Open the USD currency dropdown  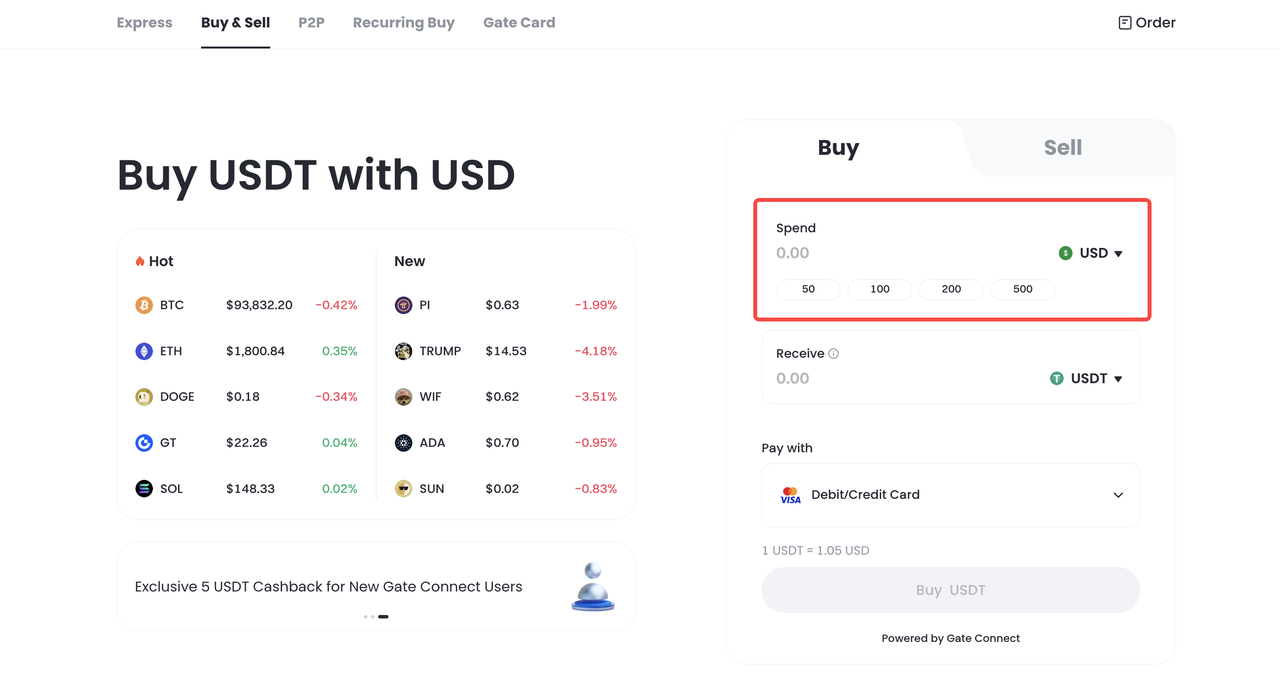[1091, 253]
